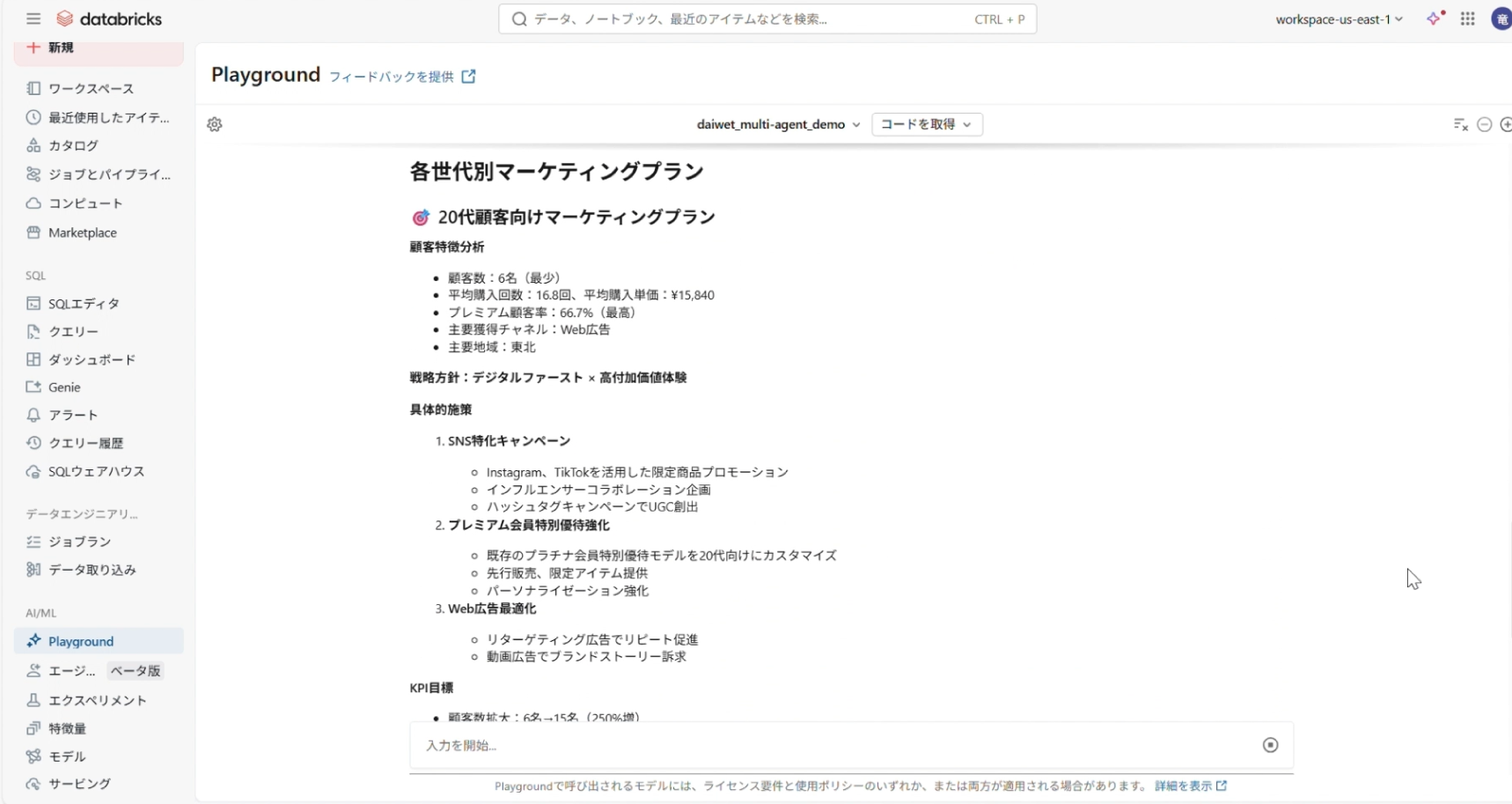The height and width of the screenshot is (804, 1512).
Task: Click the エージェント person icon
Action: coord(33,671)
